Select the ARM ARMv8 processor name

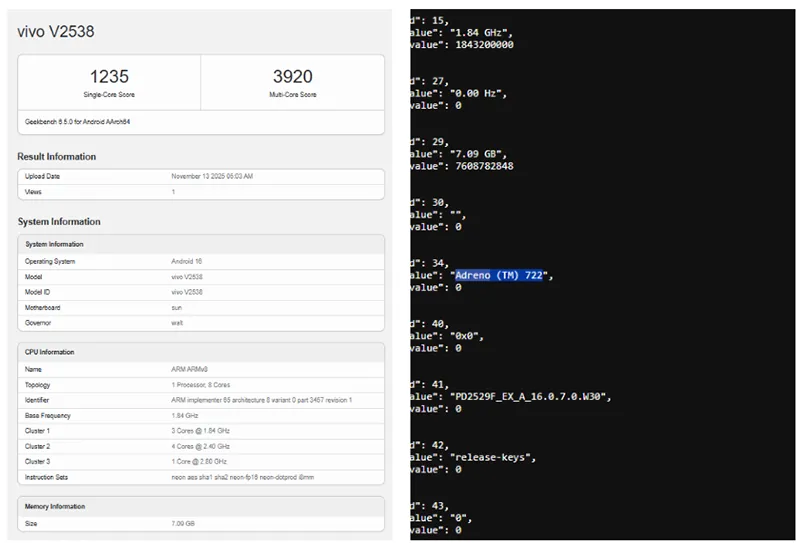coord(190,369)
